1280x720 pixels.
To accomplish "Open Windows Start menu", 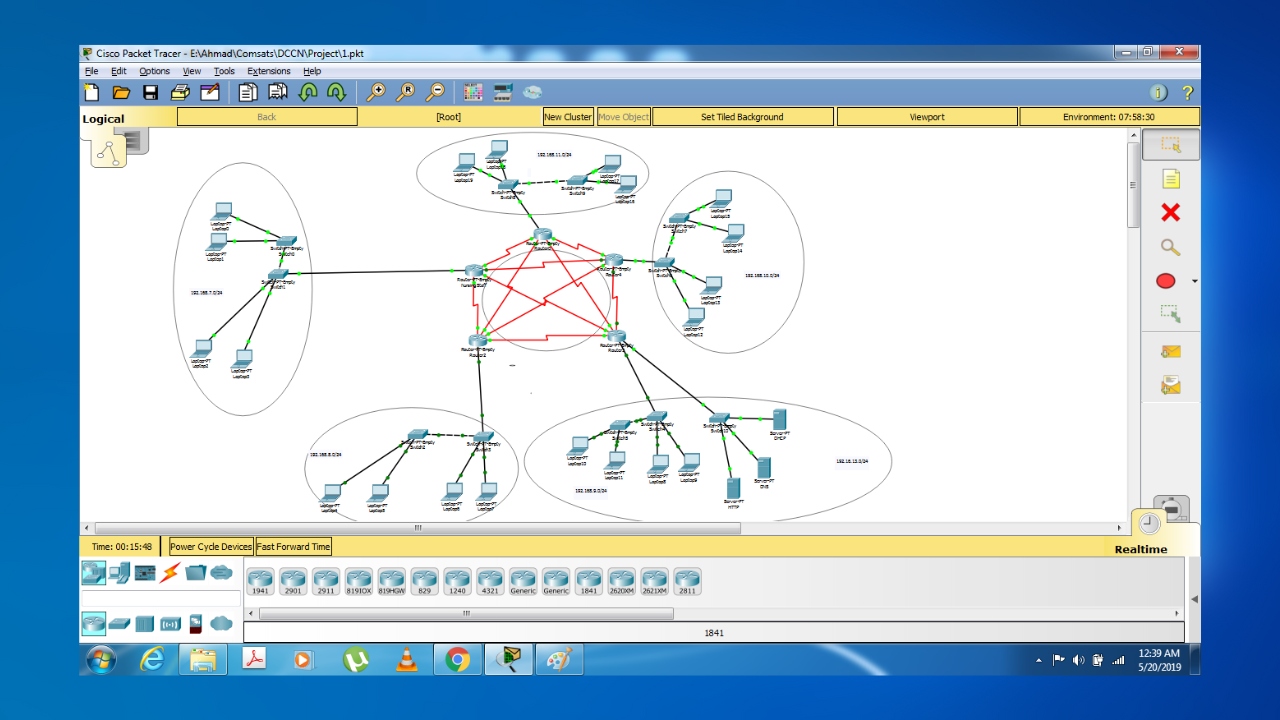I will [101, 659].
